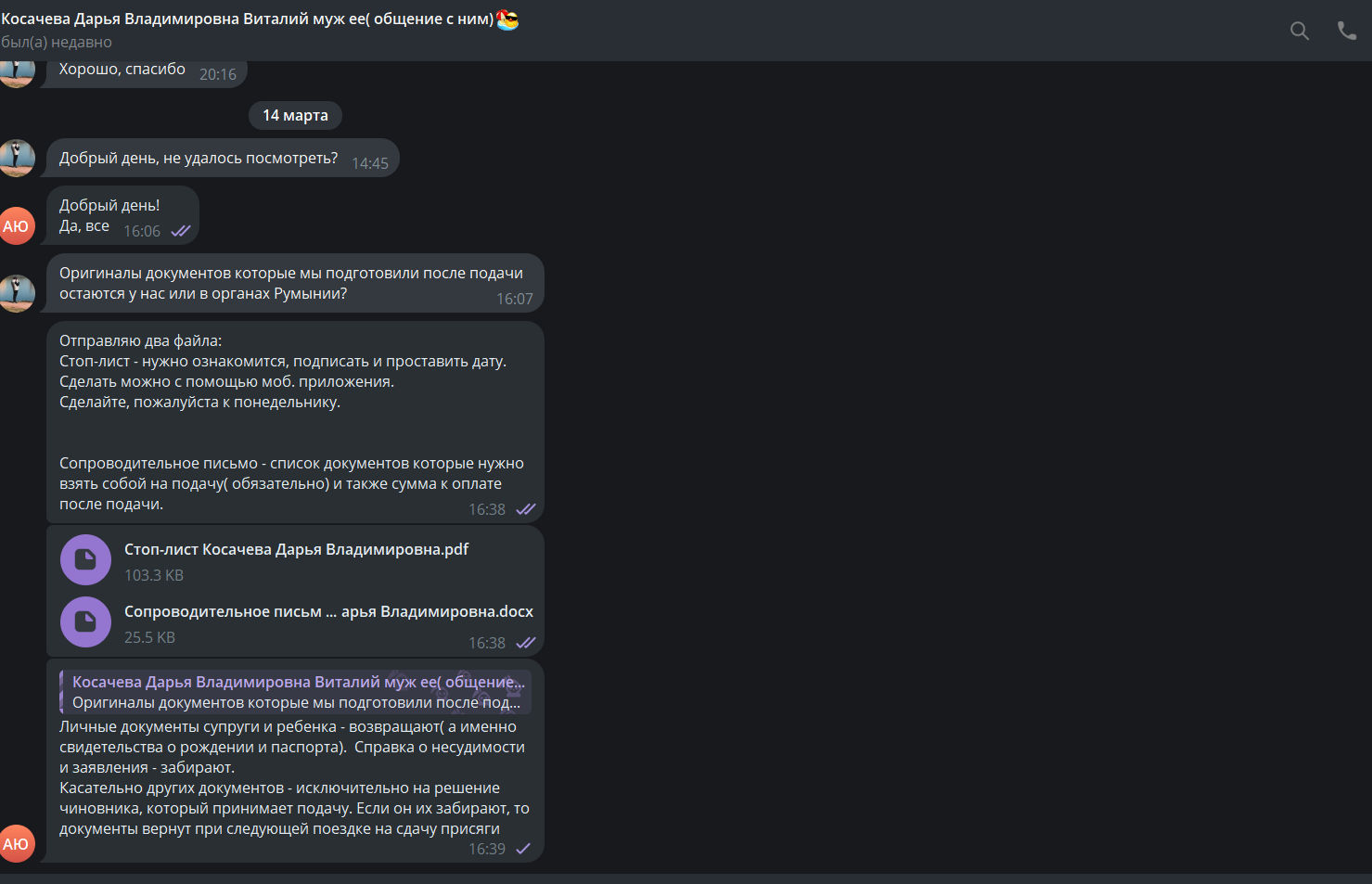1372x884 pixels.
Task: Click the orange АЮ avatar beside Да, все
Action: 16,226
